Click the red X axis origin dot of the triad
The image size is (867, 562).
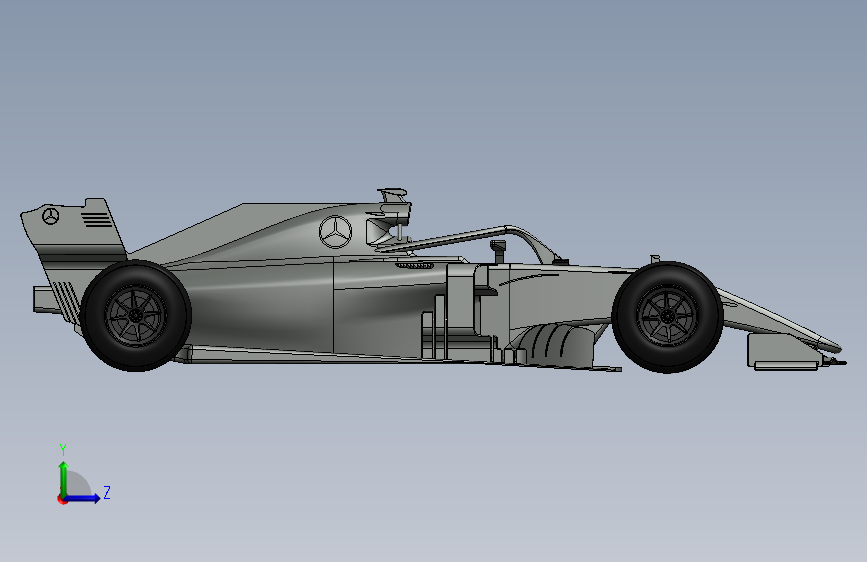(x=61, y=499)
